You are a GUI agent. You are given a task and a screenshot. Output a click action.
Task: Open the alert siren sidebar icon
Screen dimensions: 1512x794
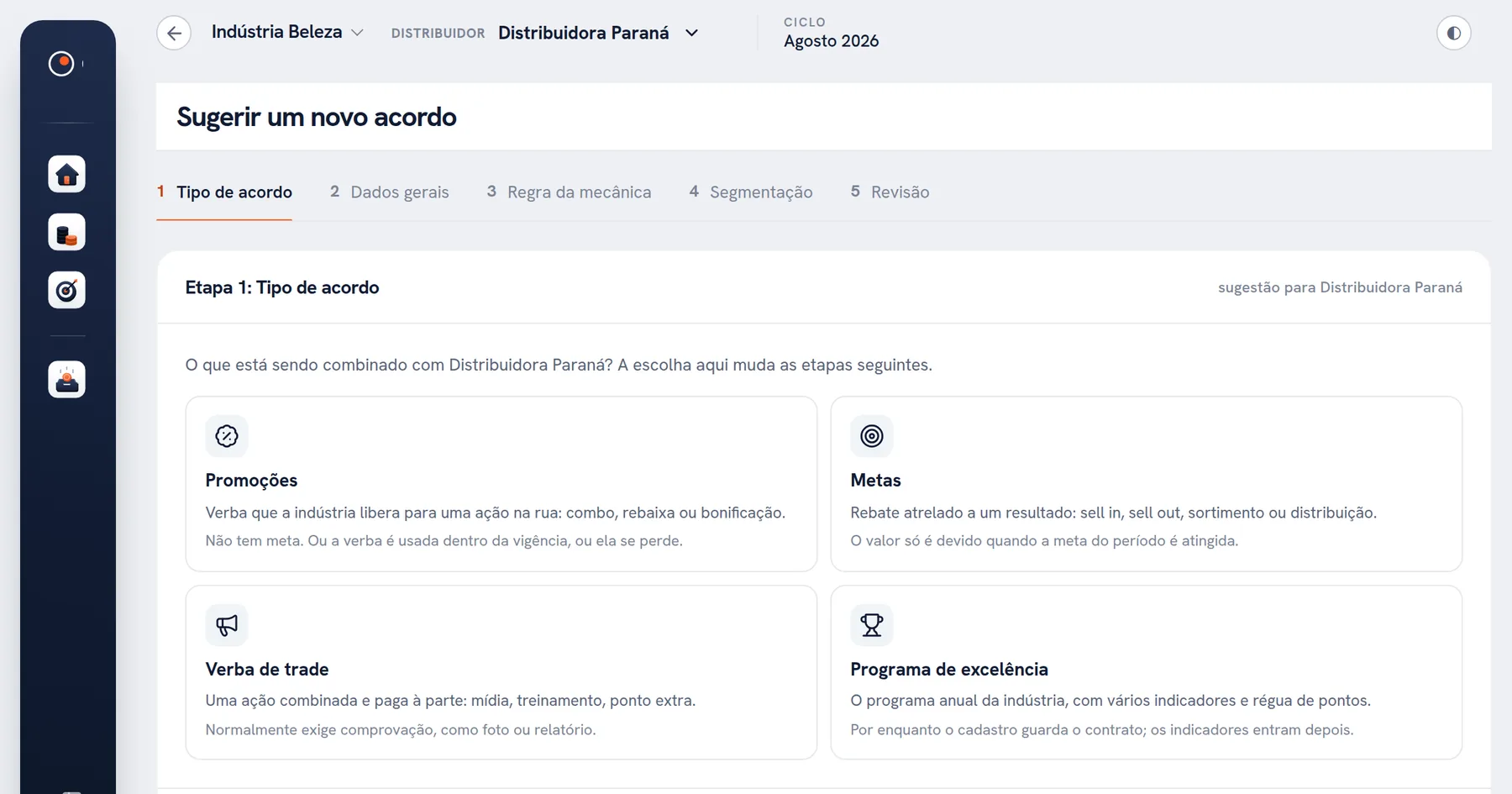pyautogui.click(x=66, y=379)
